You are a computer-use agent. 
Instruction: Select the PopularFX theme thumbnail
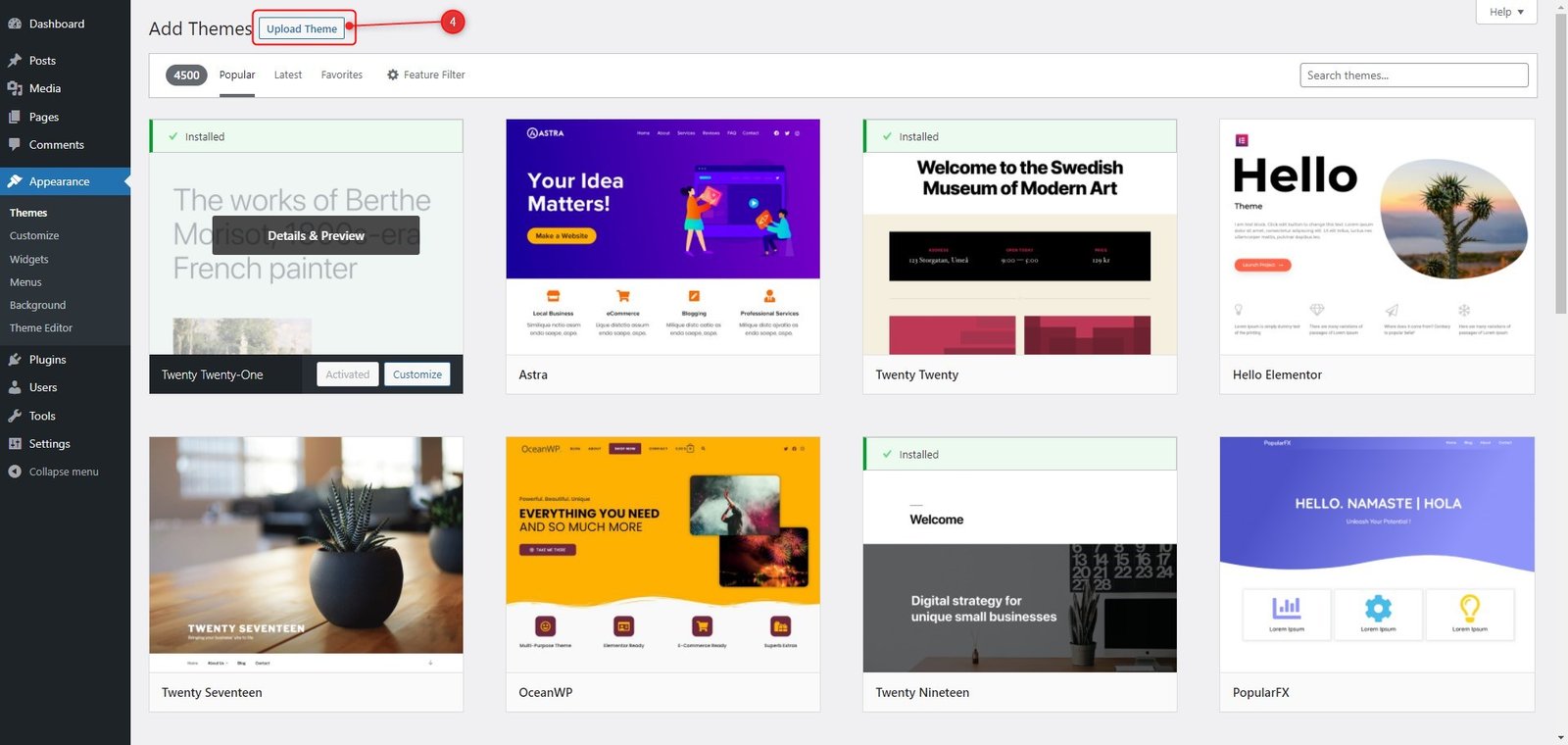coord(1377,554)
